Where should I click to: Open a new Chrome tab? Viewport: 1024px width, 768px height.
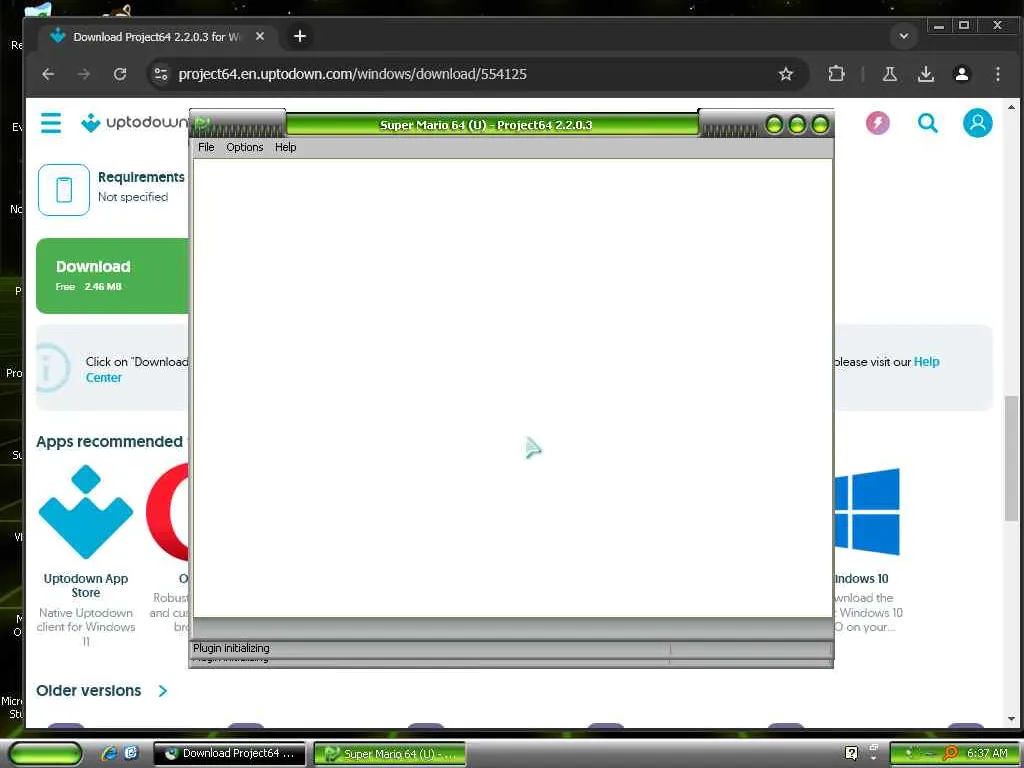(300, 36)
